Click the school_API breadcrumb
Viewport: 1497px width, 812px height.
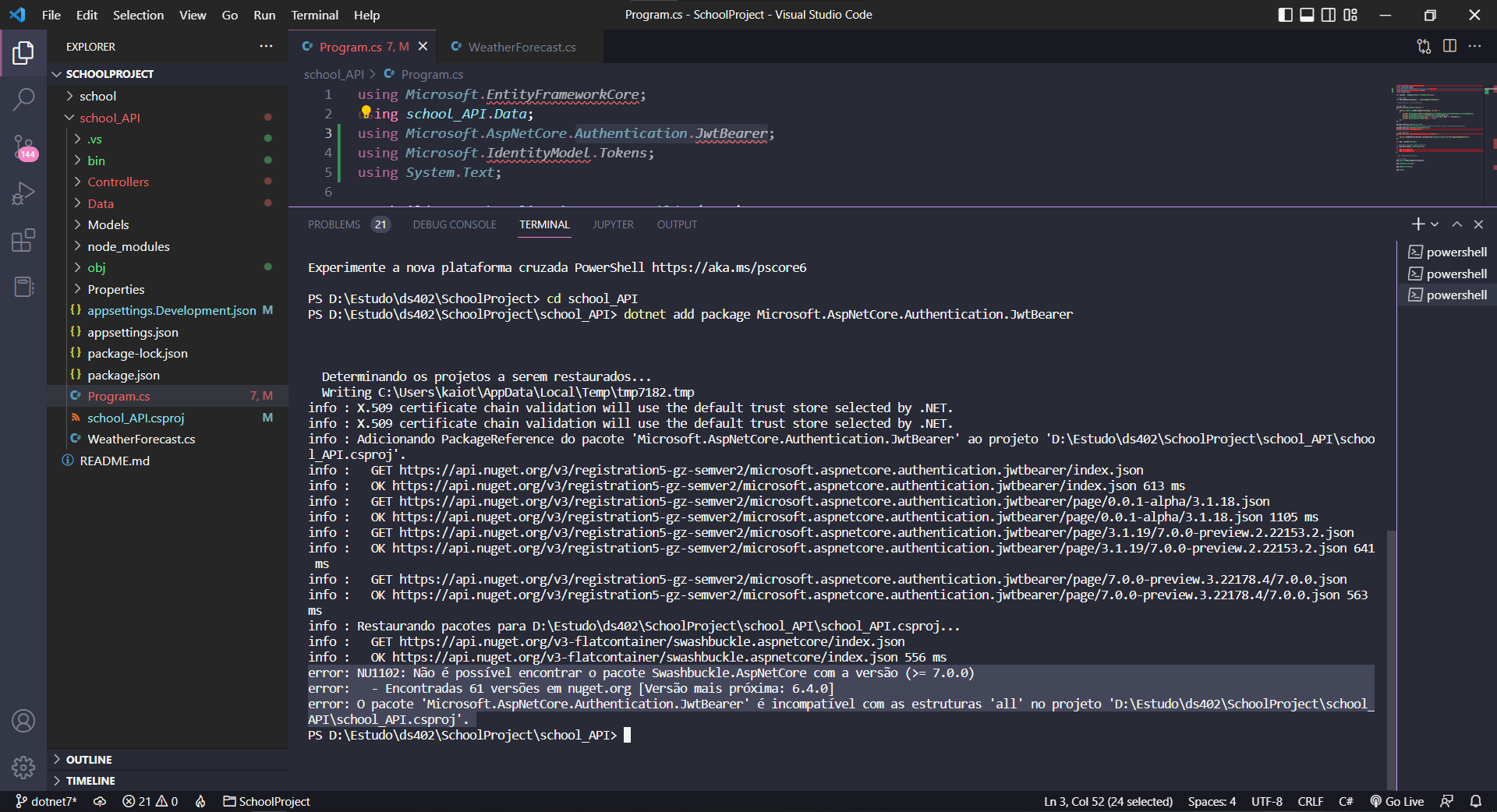click(334, 74)
